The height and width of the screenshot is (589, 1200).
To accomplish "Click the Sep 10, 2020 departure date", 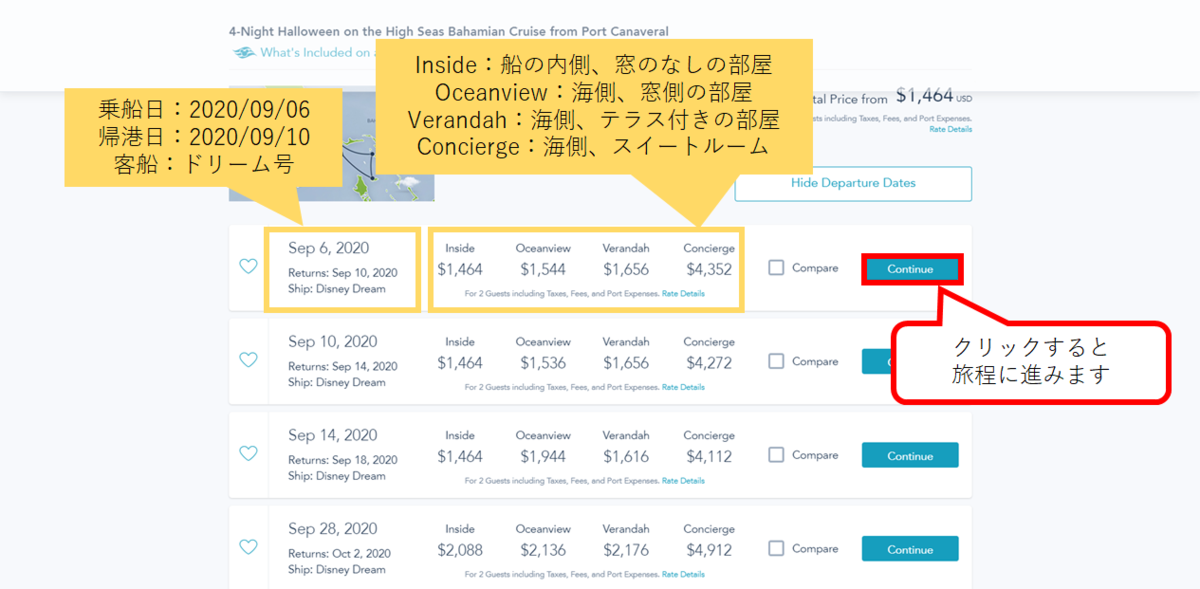I will pyautogui.click(x=333, y=342).
